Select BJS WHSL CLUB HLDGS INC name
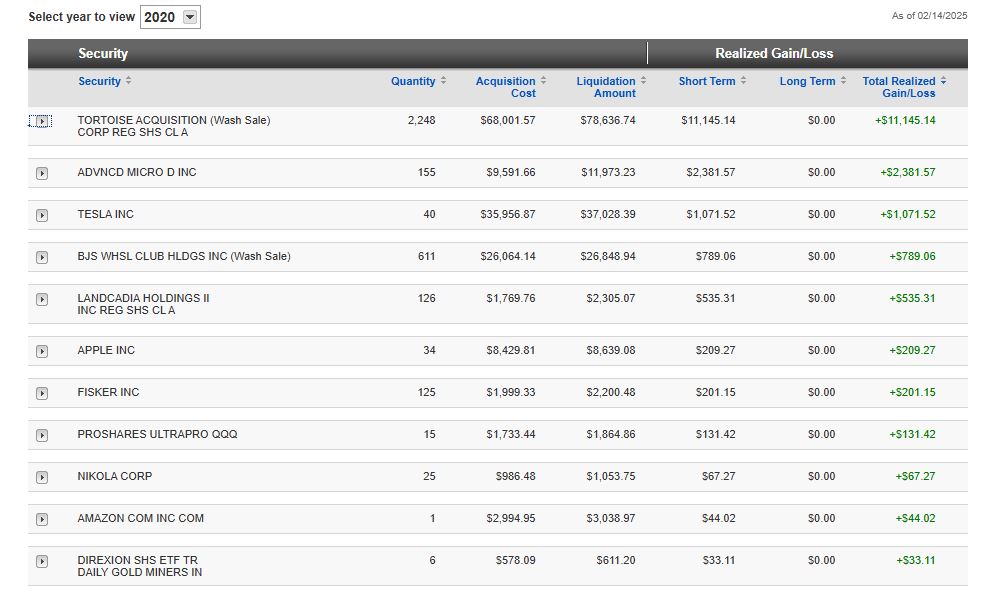The height and width of the screenshot is (596, 993). click(184, 257)
